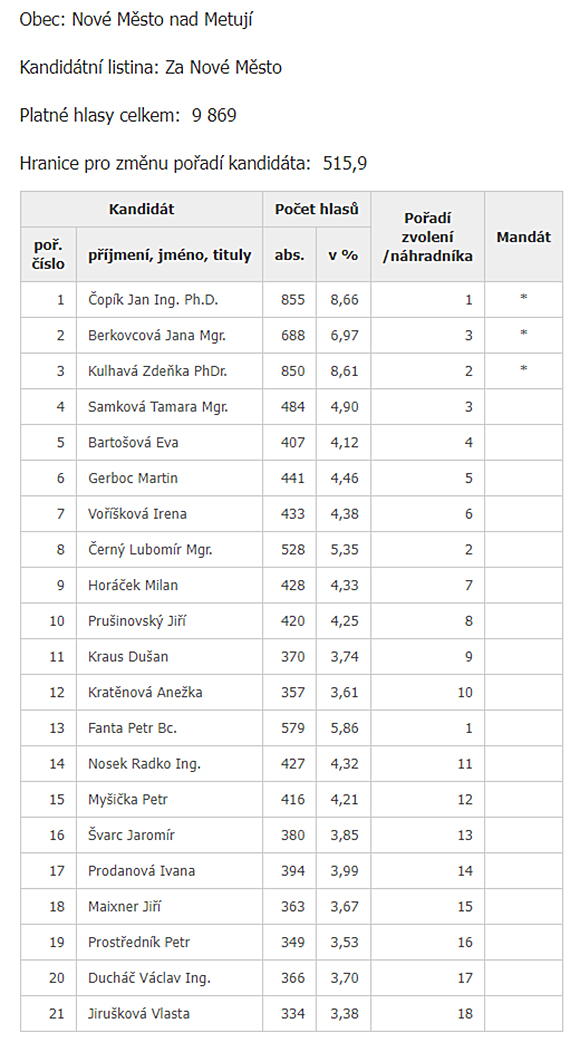Select candidate Kulhavá Zdeňka PhDr.
The image size is (580, 1052).
pos(157,371)
